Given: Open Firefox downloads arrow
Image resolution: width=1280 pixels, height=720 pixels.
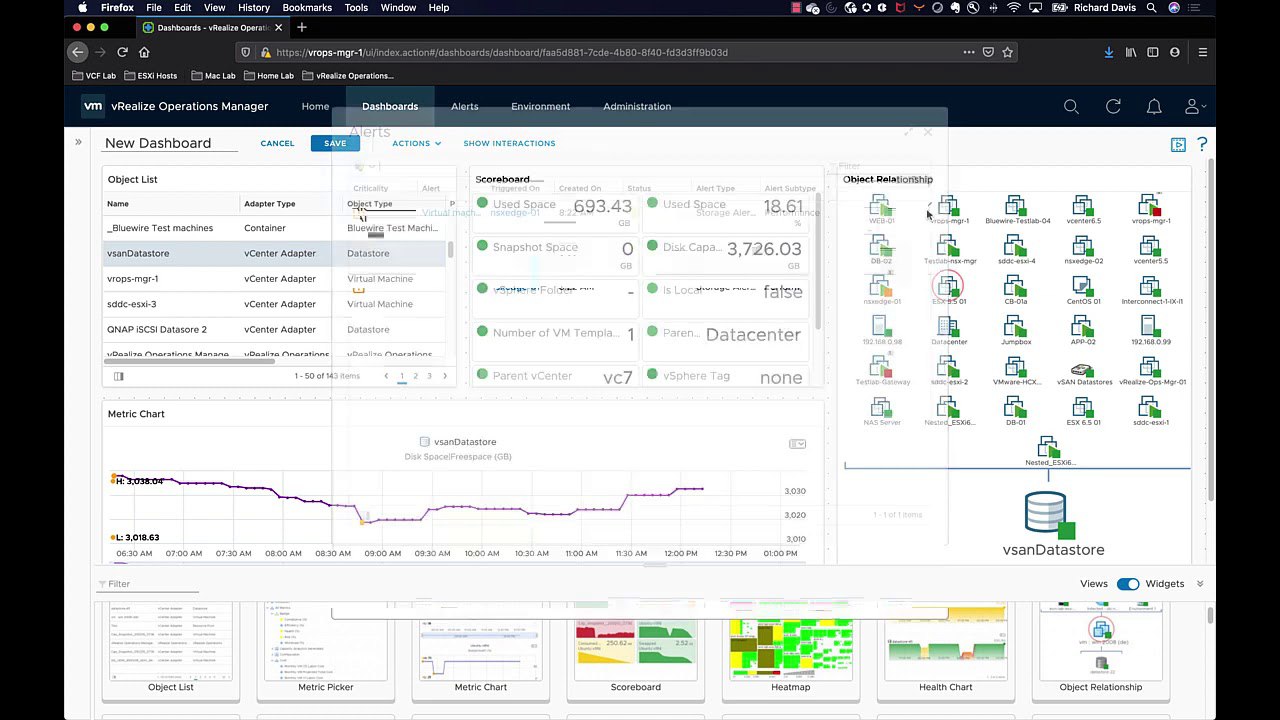Looking at the screenshot, I should coord(1108,52).
